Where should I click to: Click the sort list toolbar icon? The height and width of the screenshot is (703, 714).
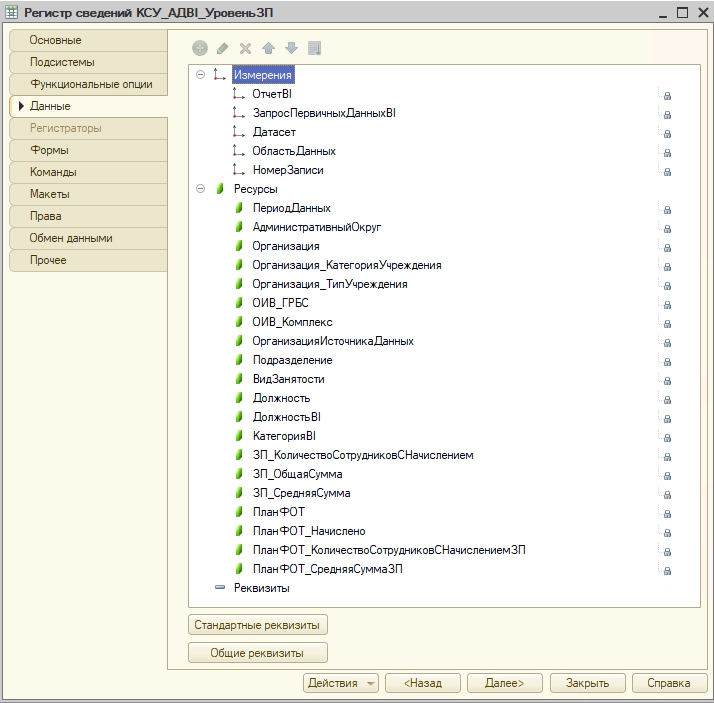point(314,48)
